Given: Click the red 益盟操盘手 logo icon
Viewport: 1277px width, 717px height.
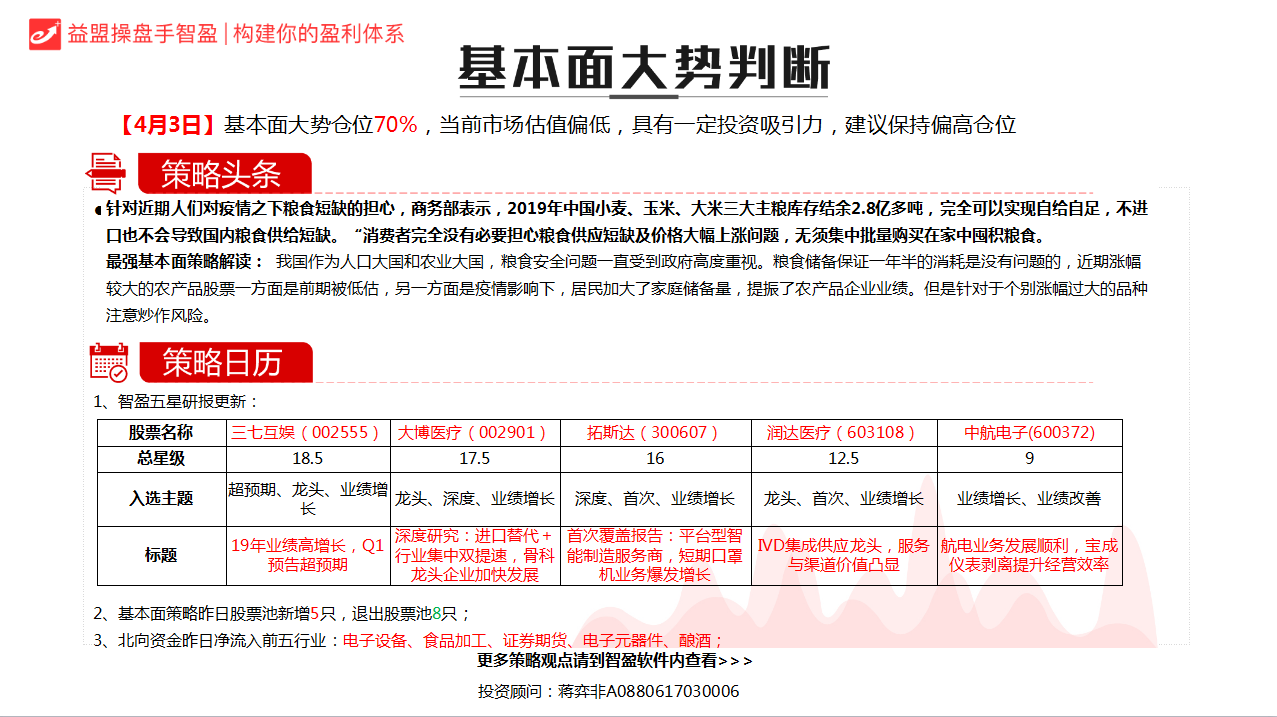Looking at the screenshot, I should (45, 33).
